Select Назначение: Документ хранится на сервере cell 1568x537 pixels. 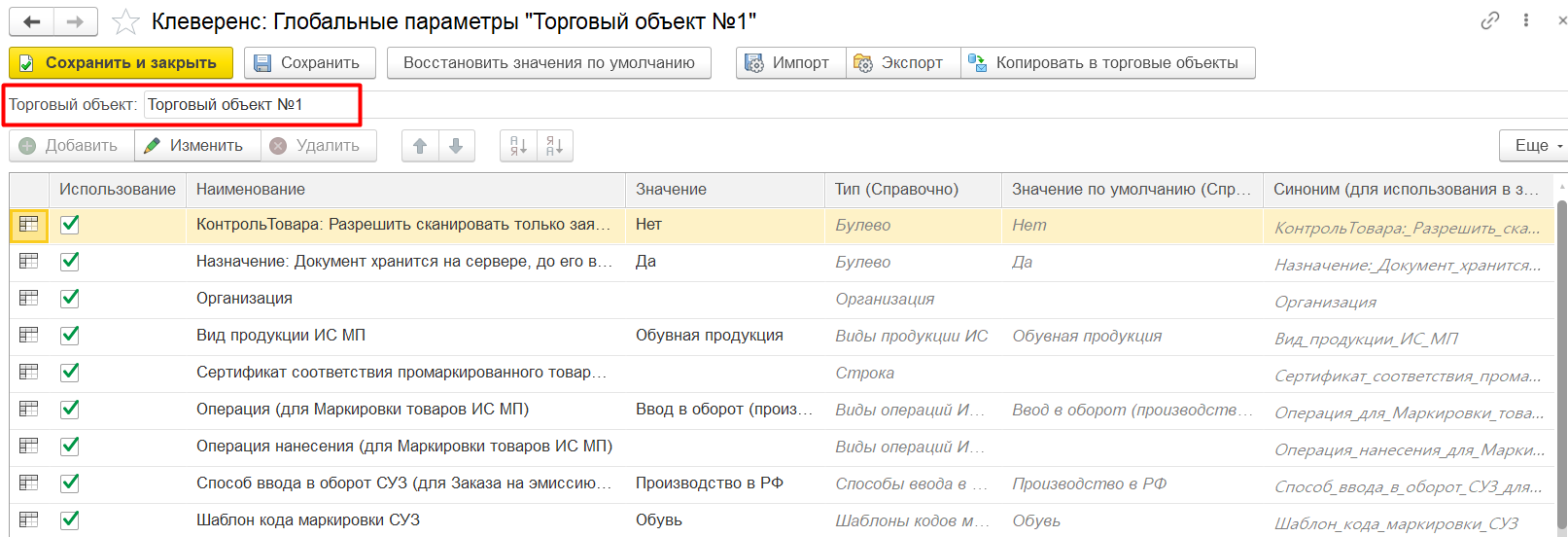pyautogui.click(x=404, y=261)
